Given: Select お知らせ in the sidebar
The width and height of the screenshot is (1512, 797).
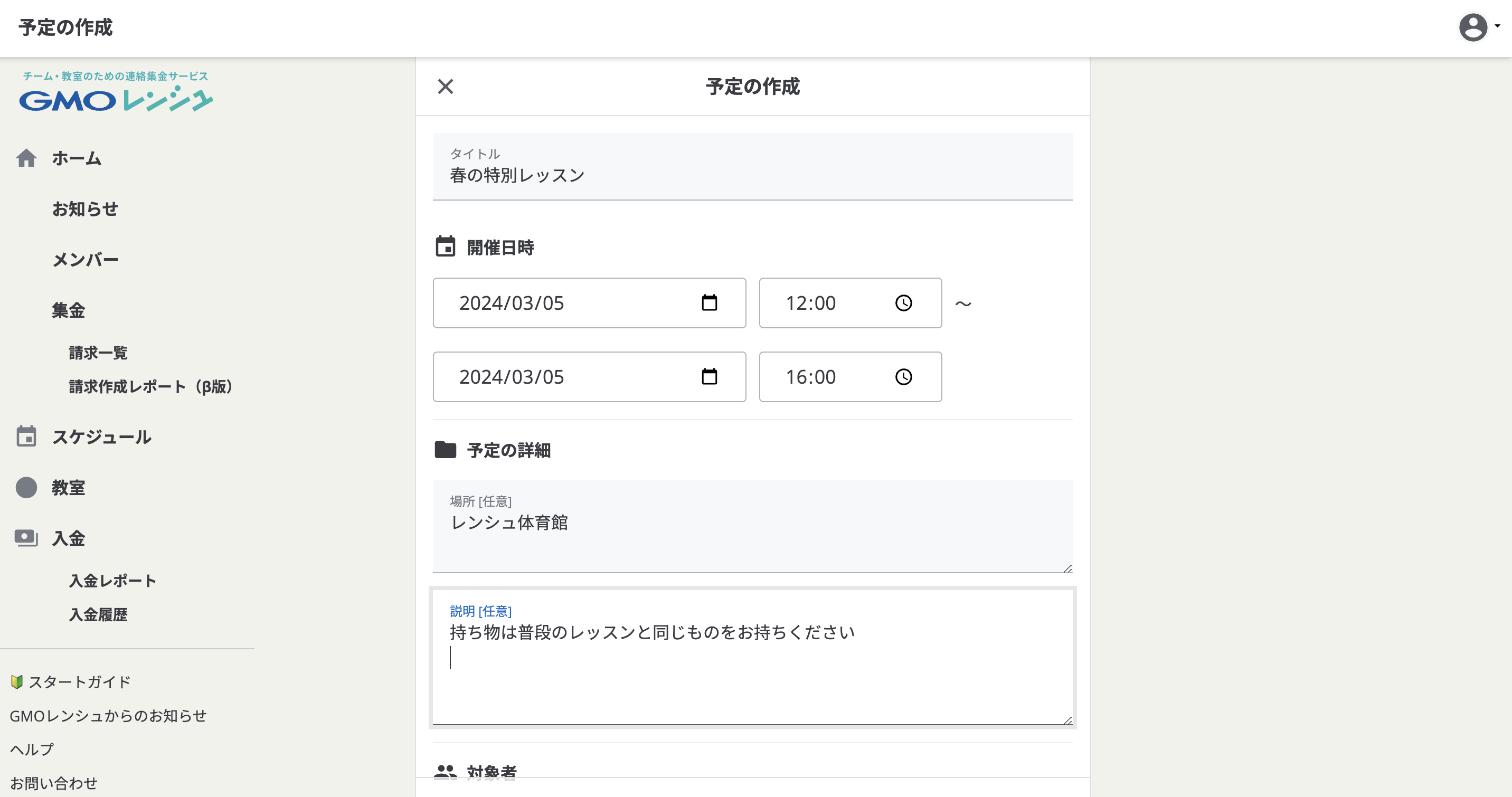Looking at the screenshot, I should (x=85, y=208).
